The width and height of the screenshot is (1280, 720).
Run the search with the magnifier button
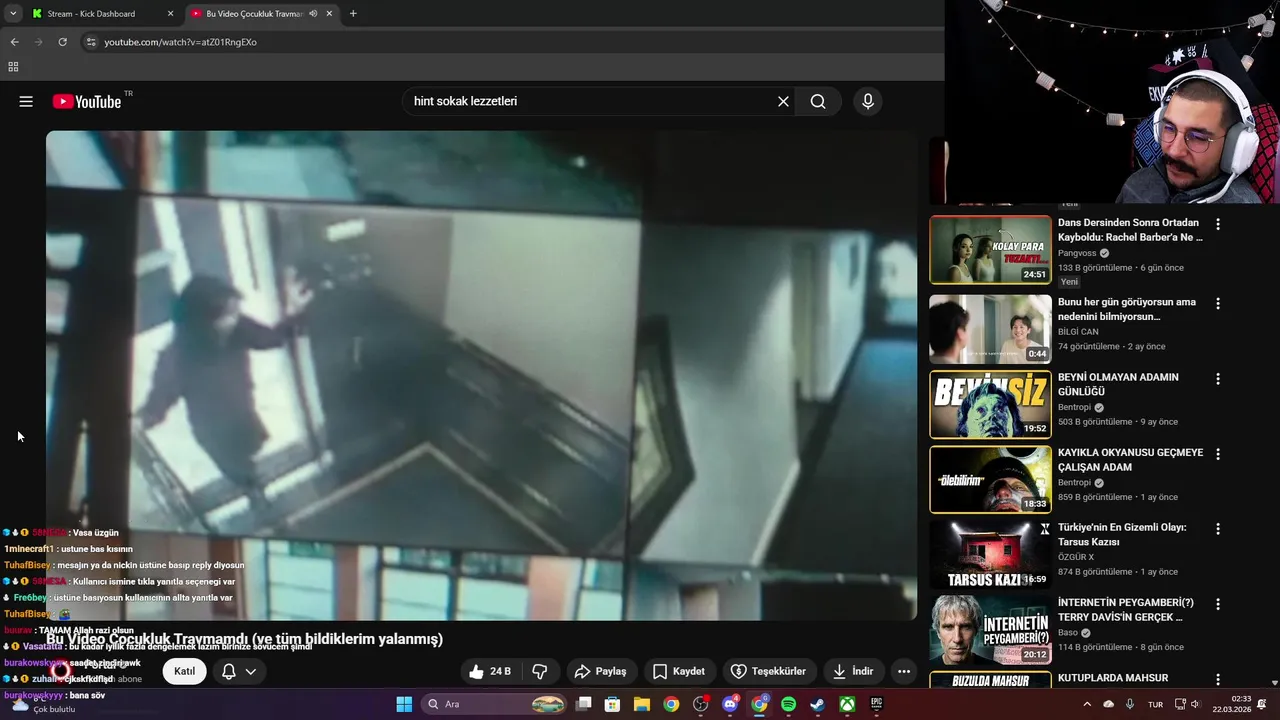click(818, 101)
